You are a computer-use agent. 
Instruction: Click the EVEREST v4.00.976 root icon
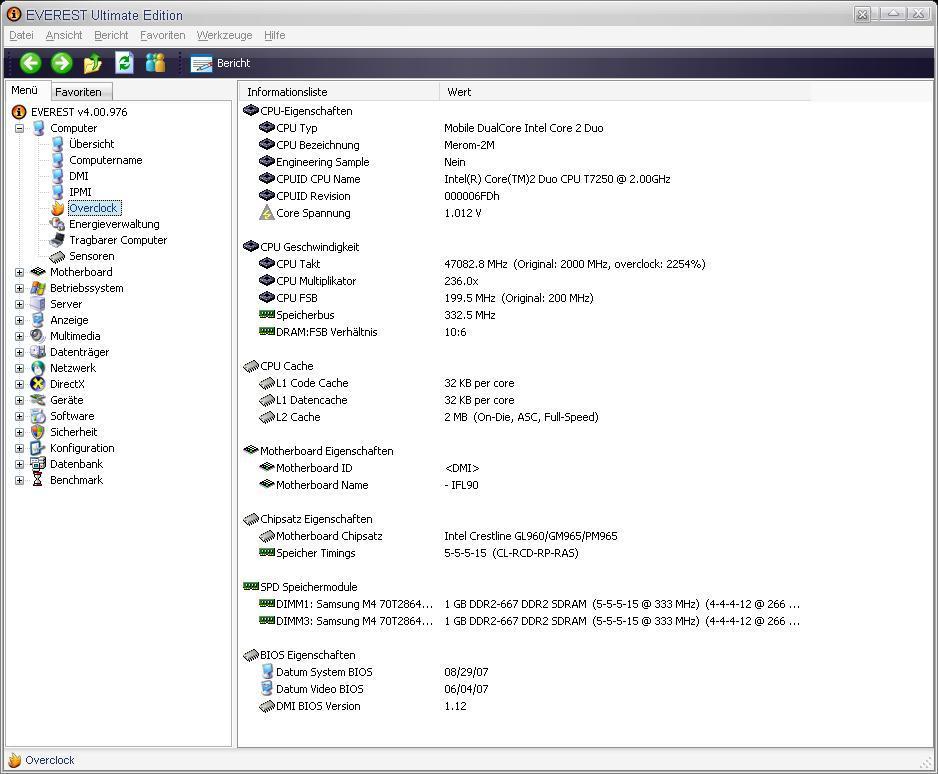pyautogui.click(x=19, y=112)
